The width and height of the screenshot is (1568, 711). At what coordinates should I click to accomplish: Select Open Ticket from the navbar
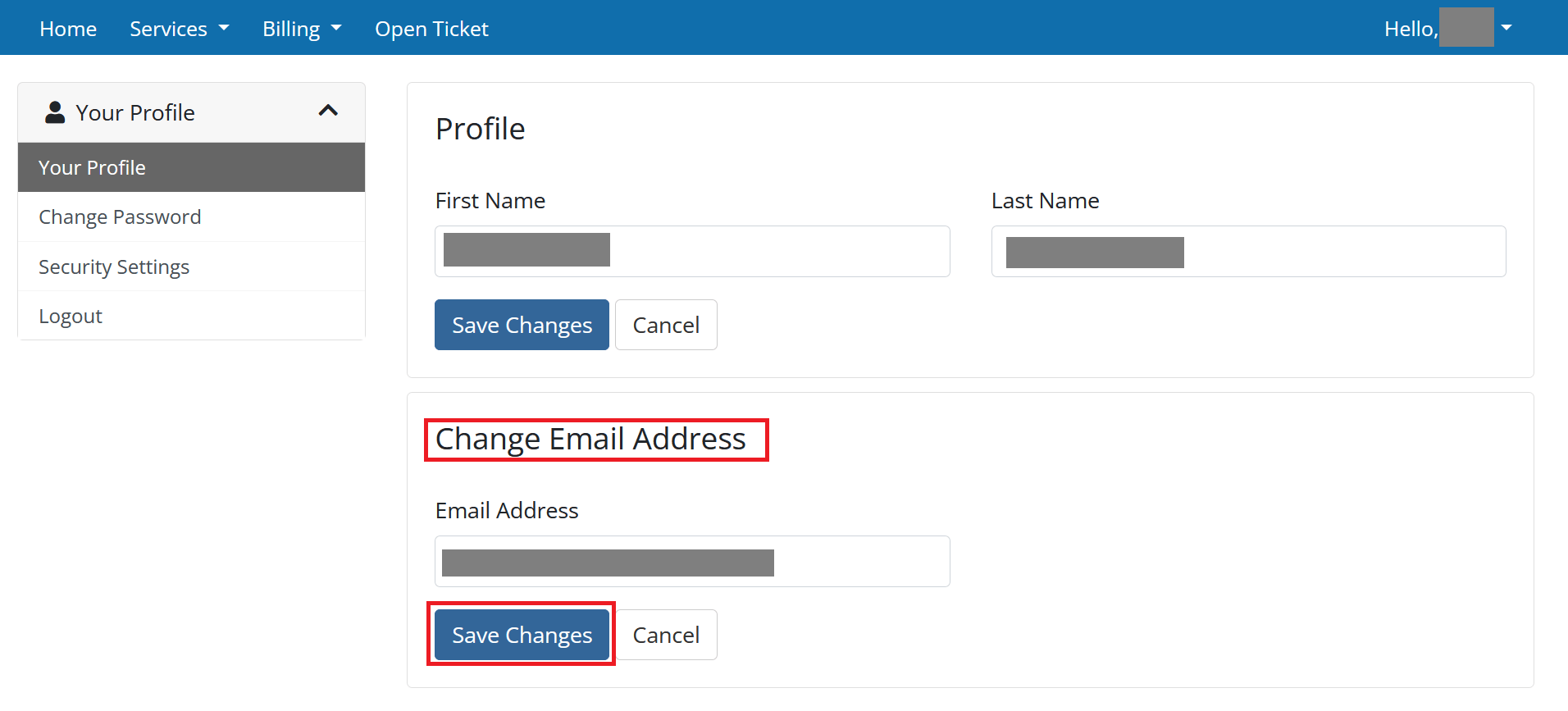coord(431,28)
